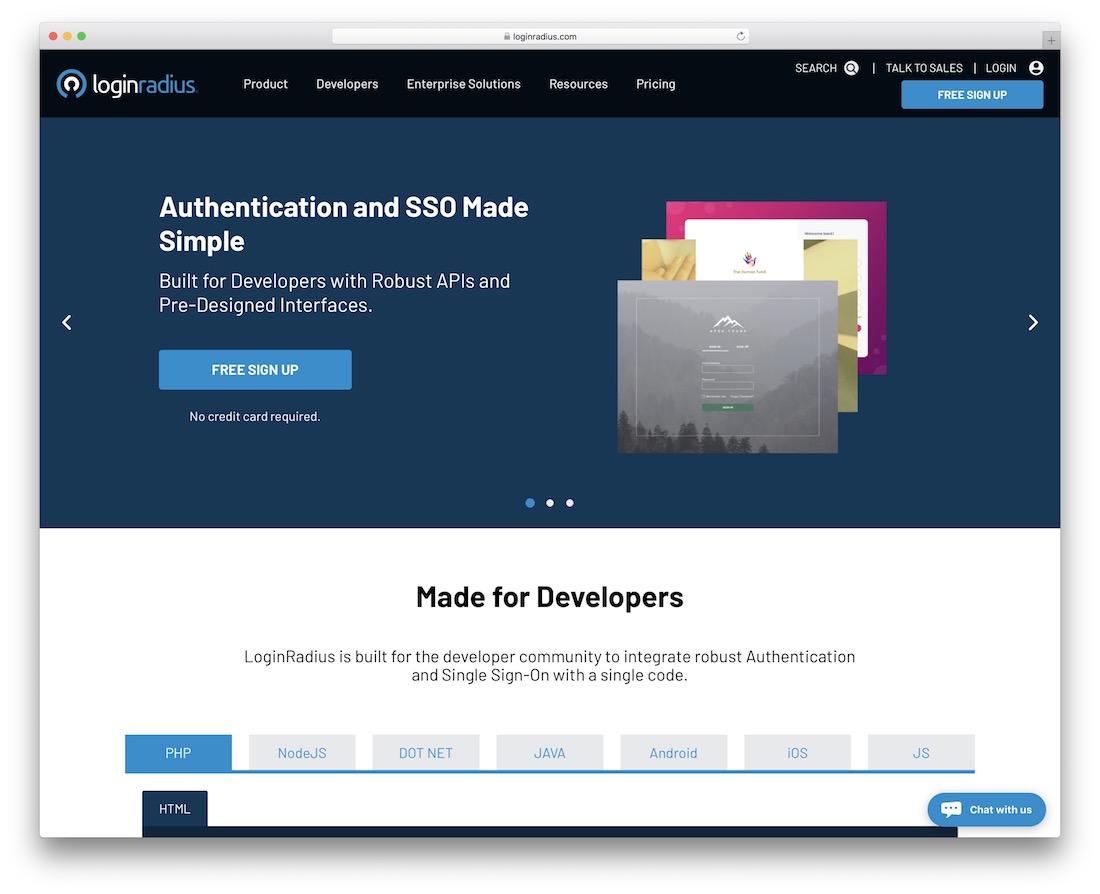
Task: Click SEARCH in the top bar
Action: point(815,68)
